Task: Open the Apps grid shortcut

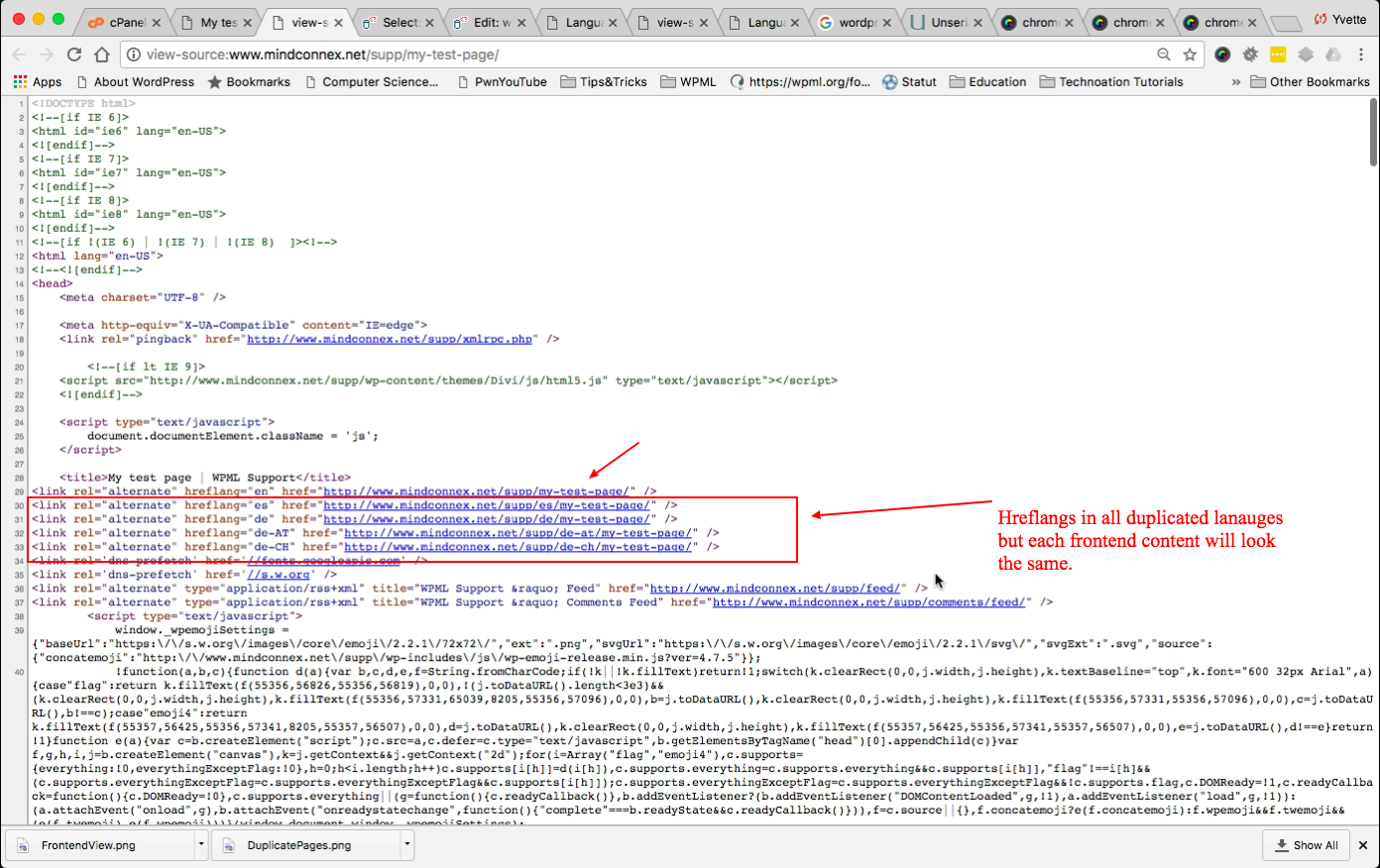Action: pyautogui.click(x=38, y=82)
